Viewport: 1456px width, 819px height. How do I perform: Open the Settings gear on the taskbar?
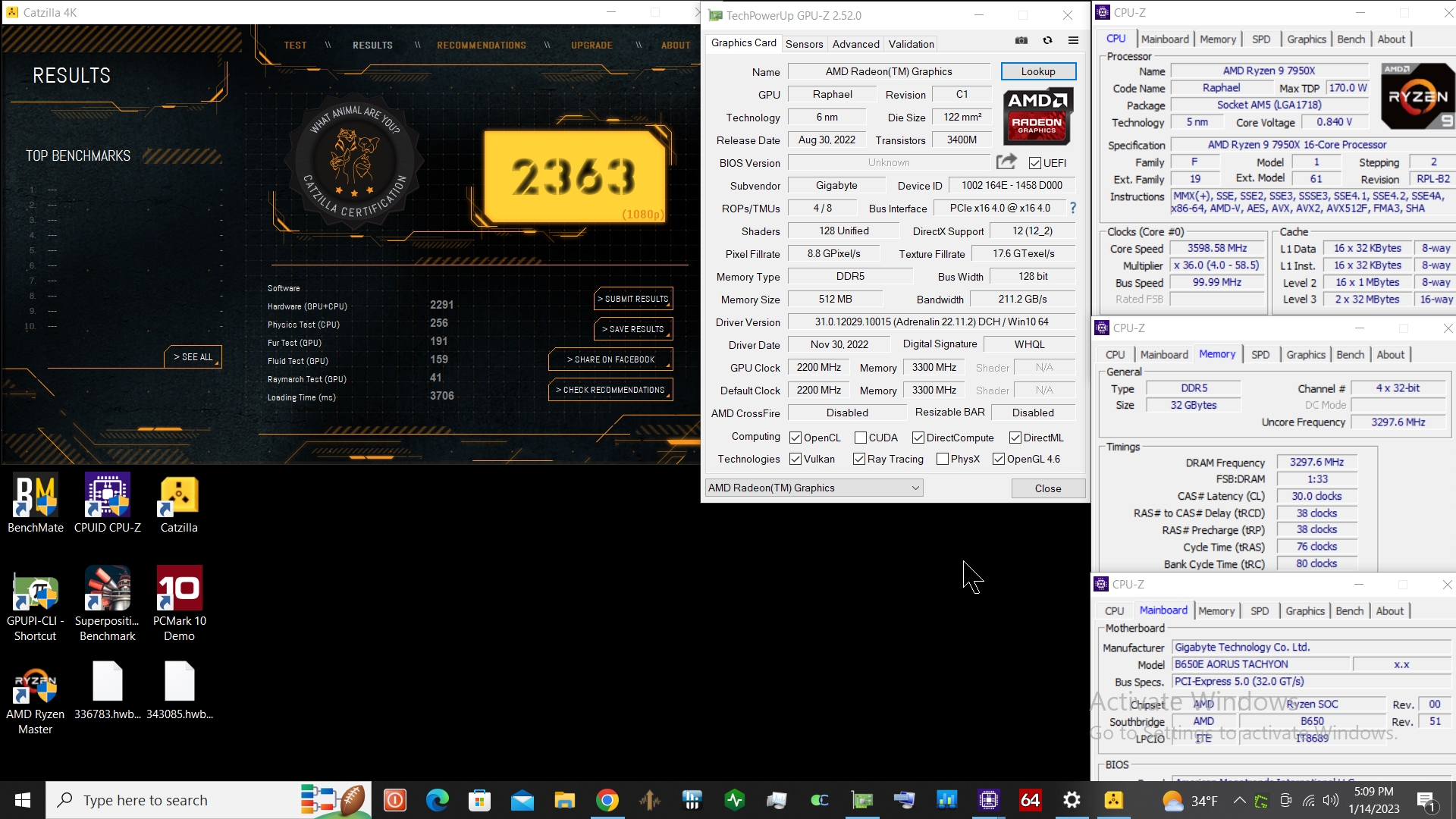click(x=1072, y=800)
